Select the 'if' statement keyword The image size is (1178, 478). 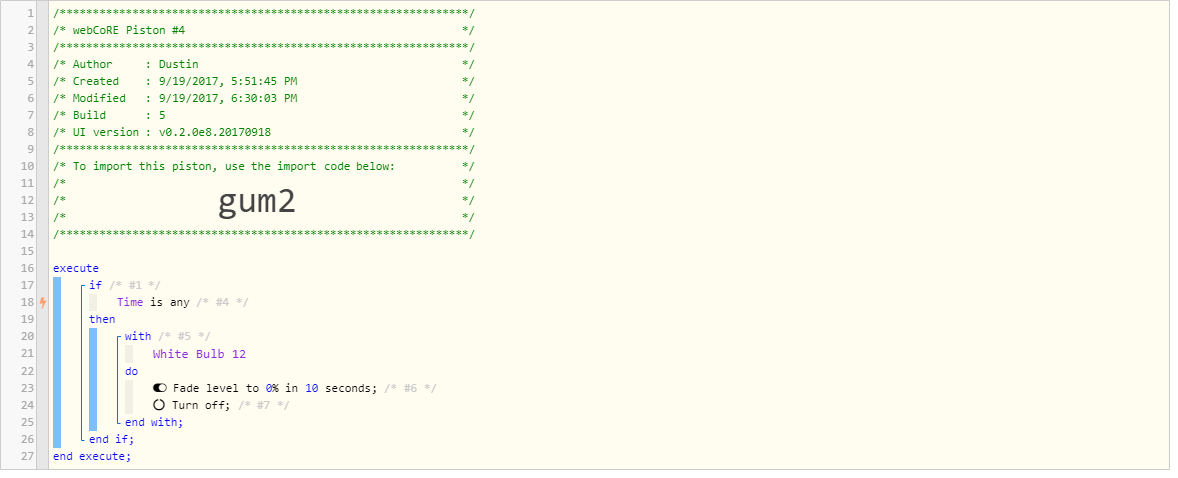click(x=95, y=285)
